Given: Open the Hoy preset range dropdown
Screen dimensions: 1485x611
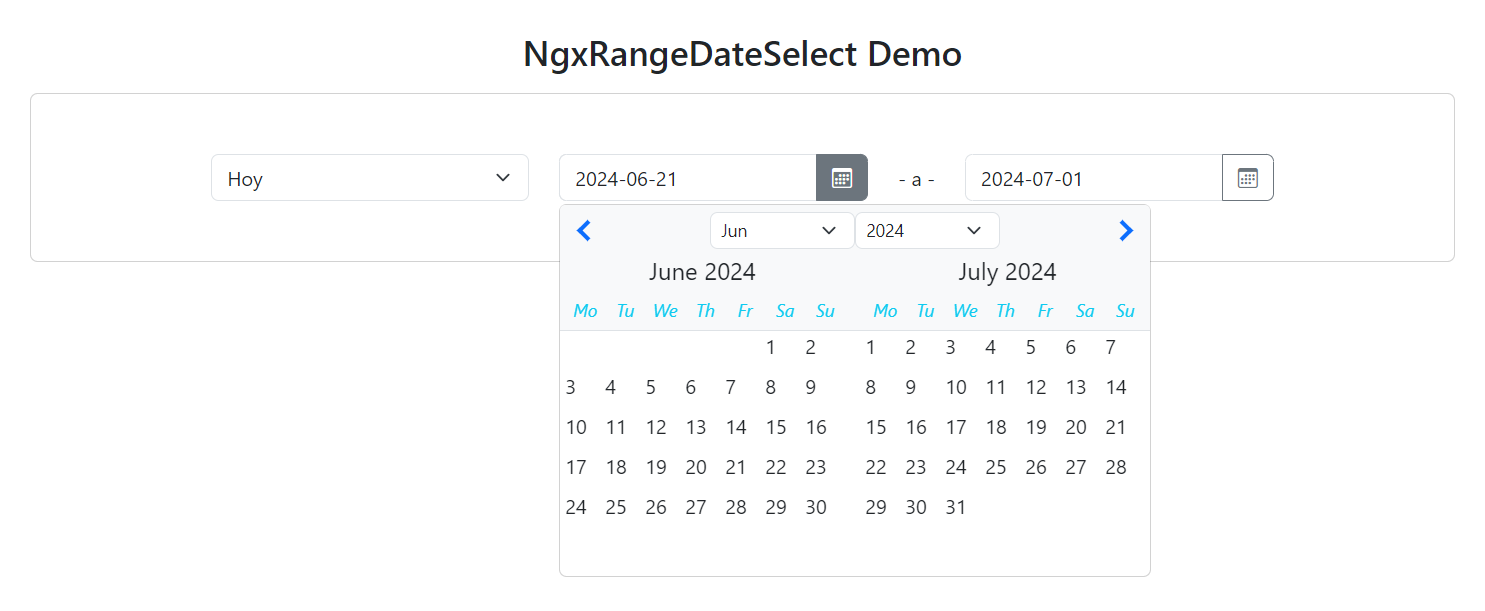Looking at the screenshot, I should pyautogui.click(x=370, y=178).
